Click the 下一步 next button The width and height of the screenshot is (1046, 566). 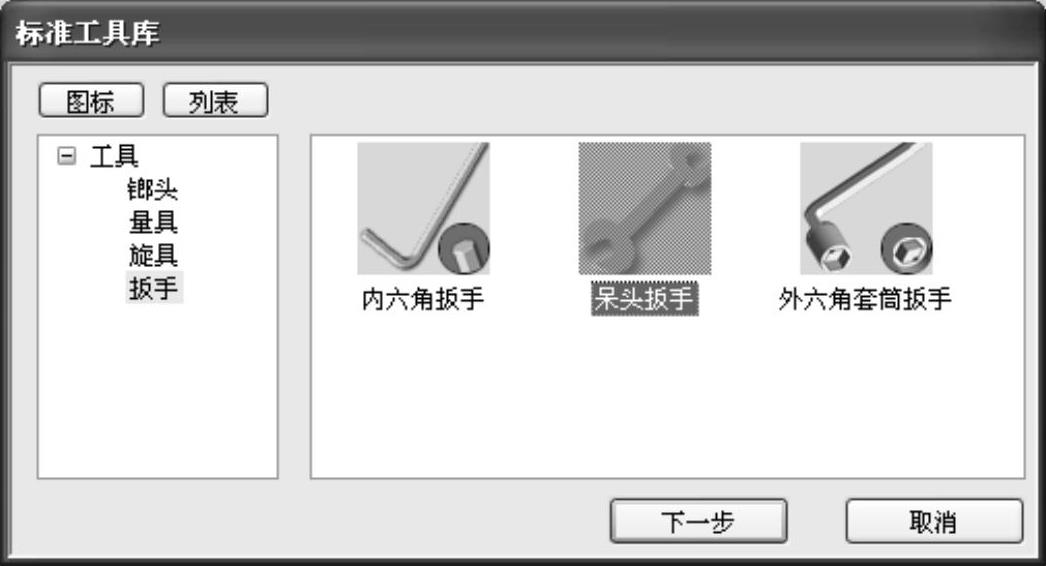[698, 521]
